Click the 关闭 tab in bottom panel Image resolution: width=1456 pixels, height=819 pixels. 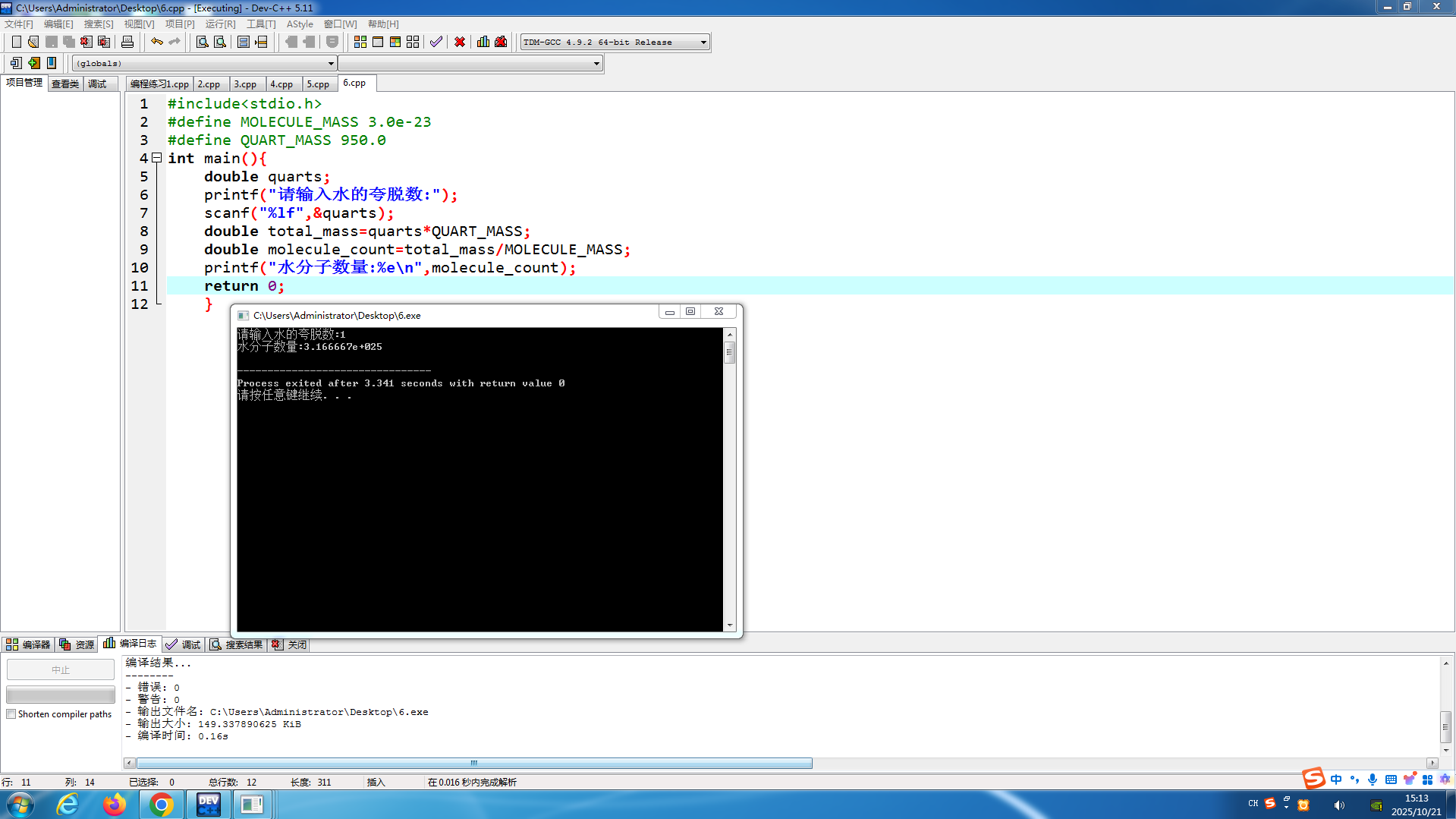click(x=290, y=644)
